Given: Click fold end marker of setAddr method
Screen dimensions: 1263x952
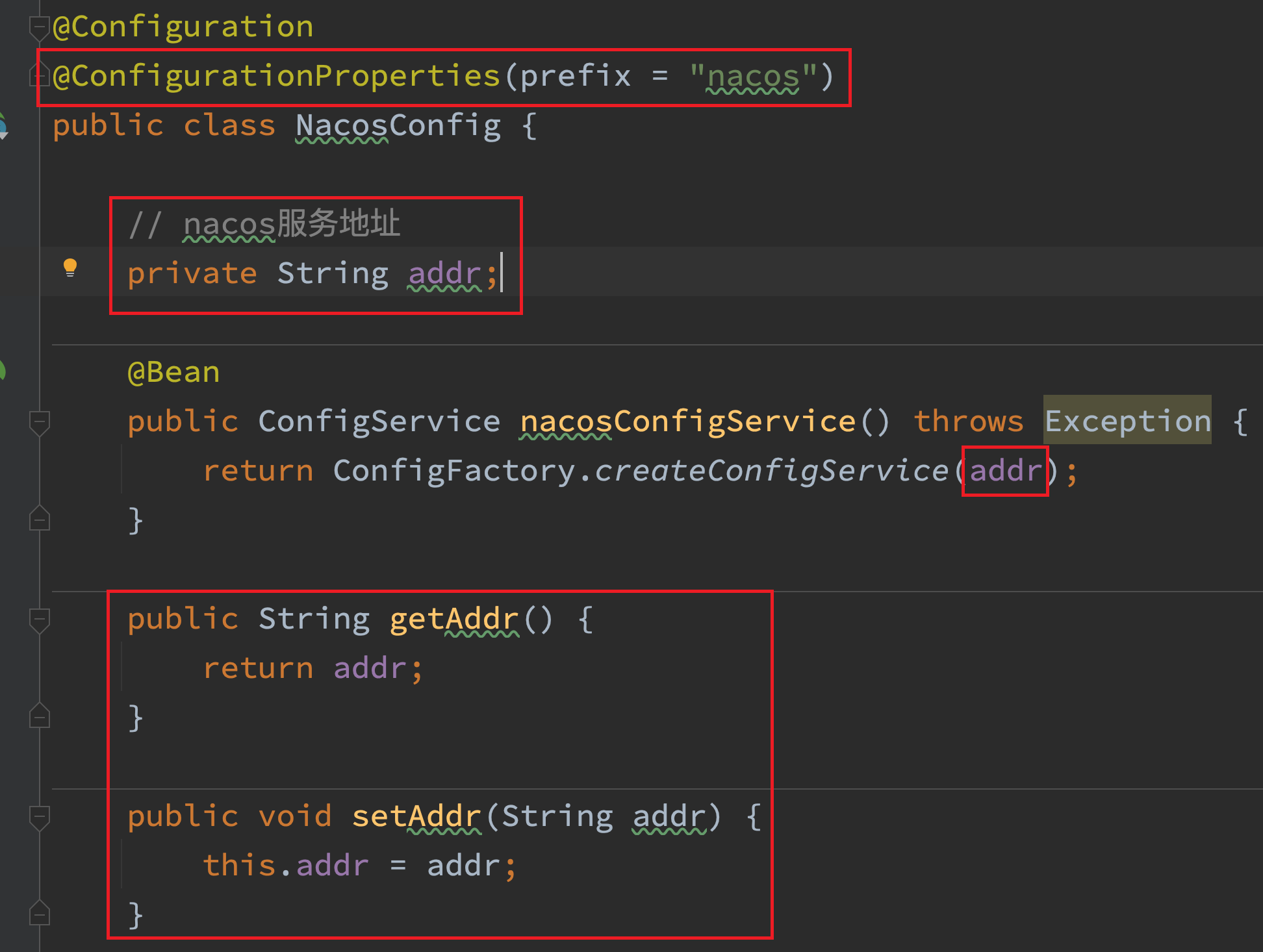Looking at the screenshot, I should click(40, 914).
